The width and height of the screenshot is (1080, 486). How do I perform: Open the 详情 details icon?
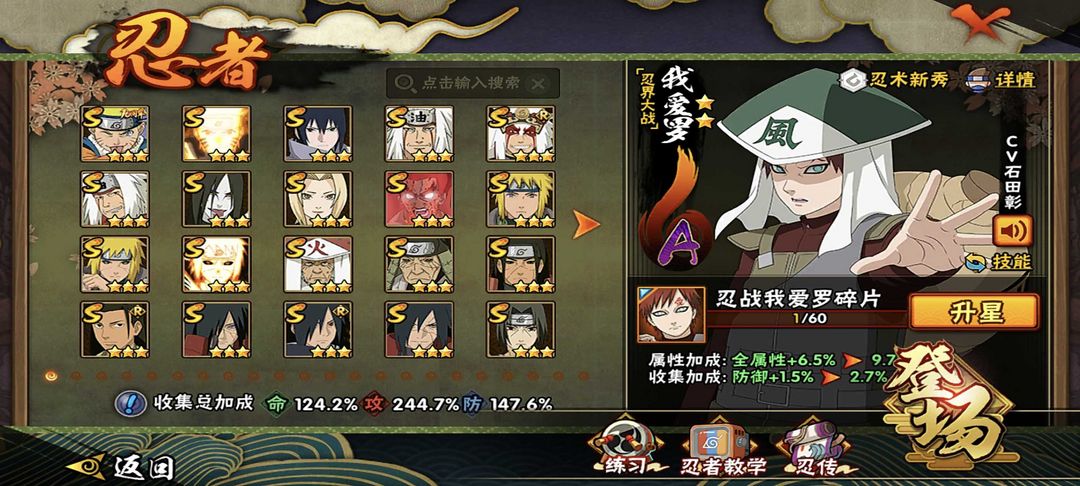pos(1003,79)
